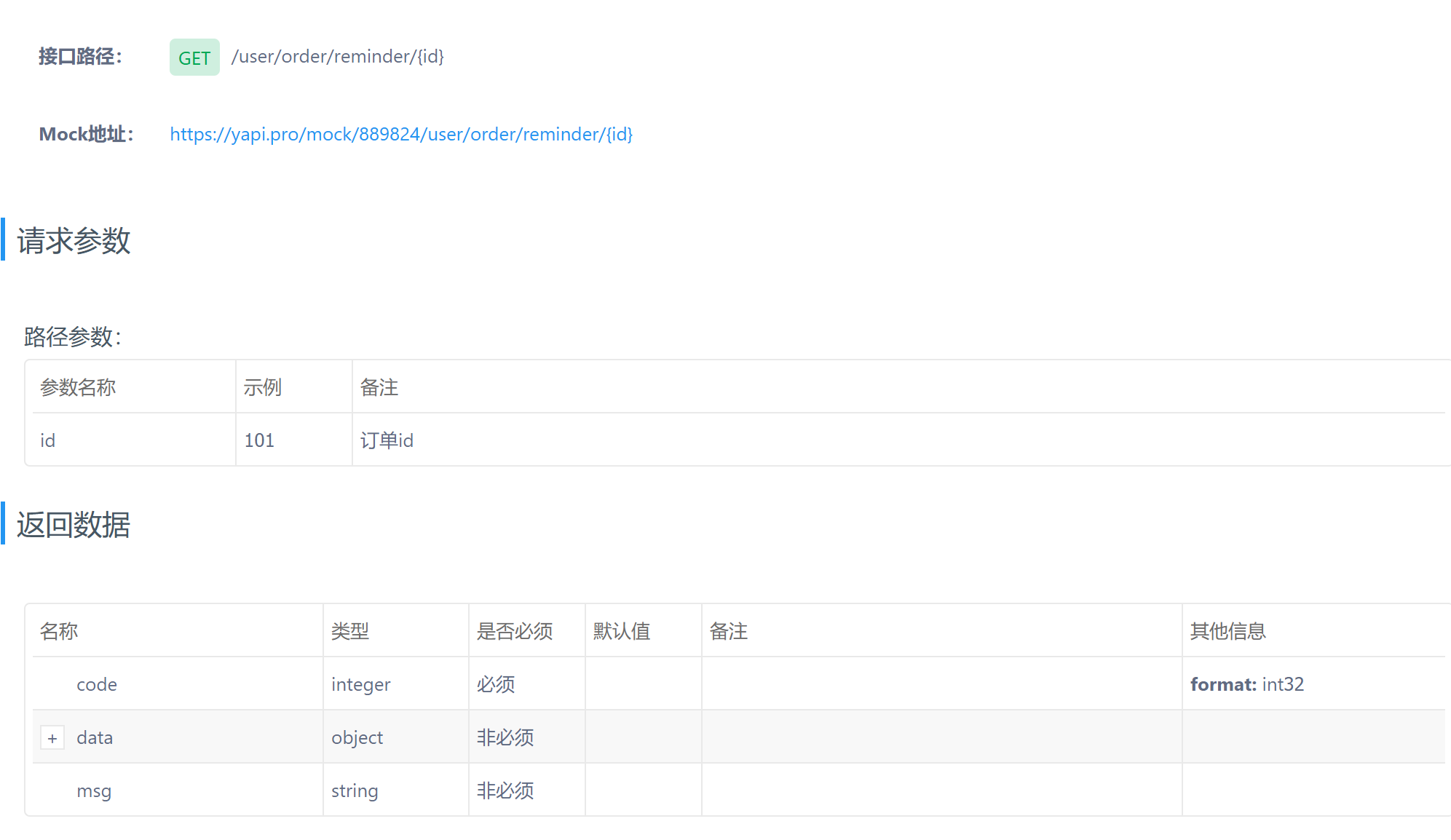Click the 名称 column header
1451x840 pixels.
coord(59,631)
